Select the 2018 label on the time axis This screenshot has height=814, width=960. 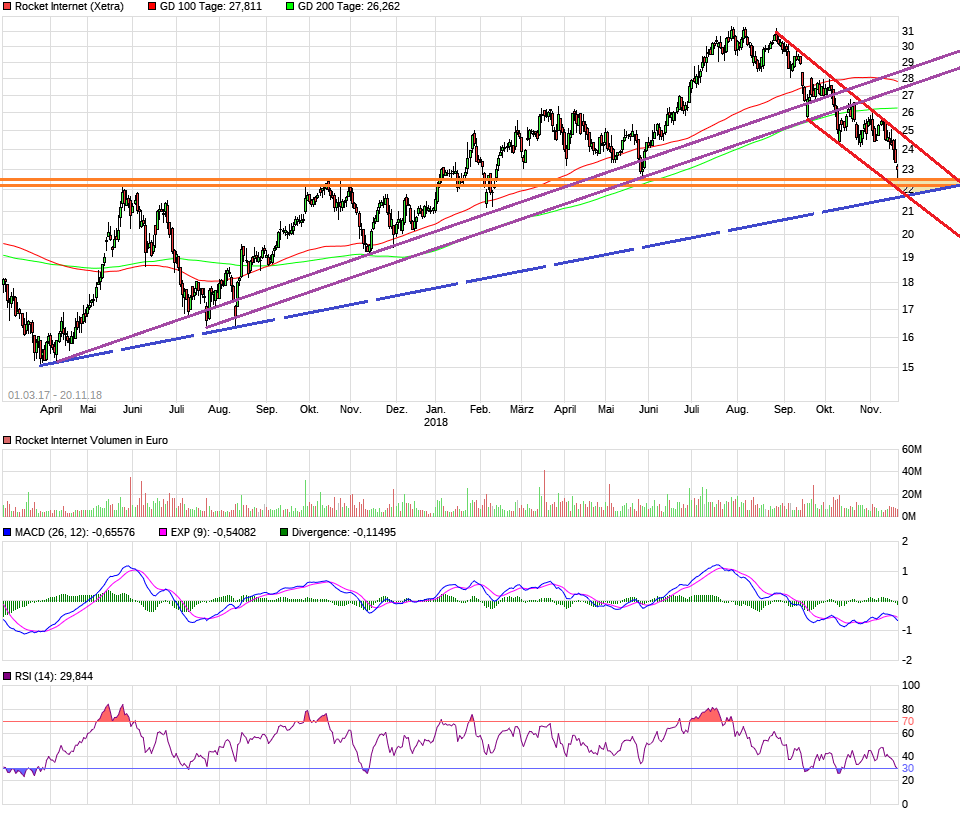pyautogui.click(x=436, y=422)
